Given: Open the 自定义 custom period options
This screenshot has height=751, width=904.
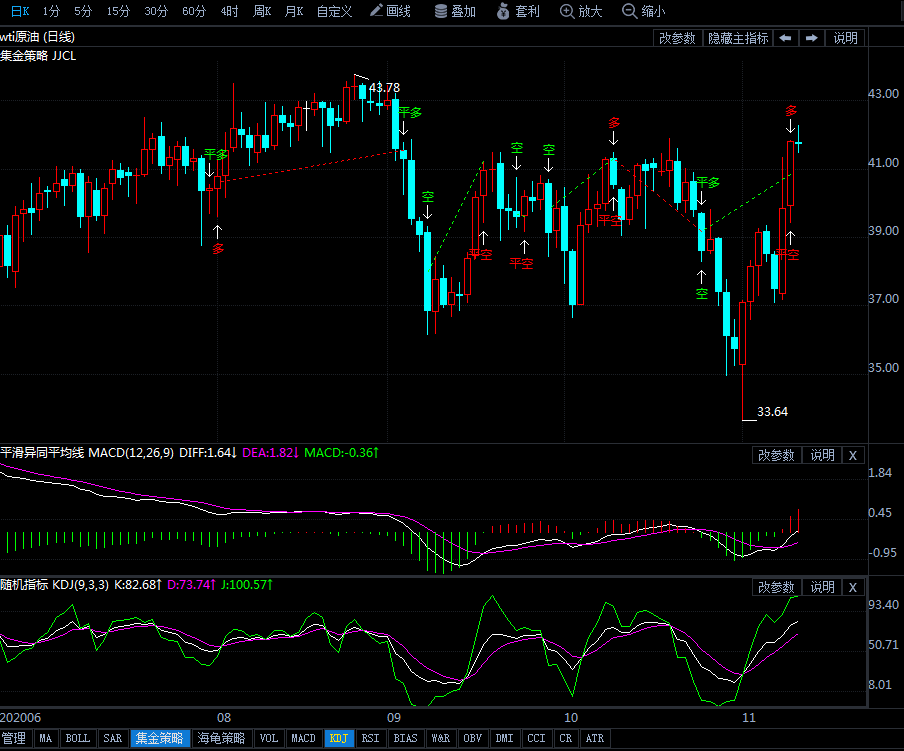Looking at the screenshot, I should point(334,11).
